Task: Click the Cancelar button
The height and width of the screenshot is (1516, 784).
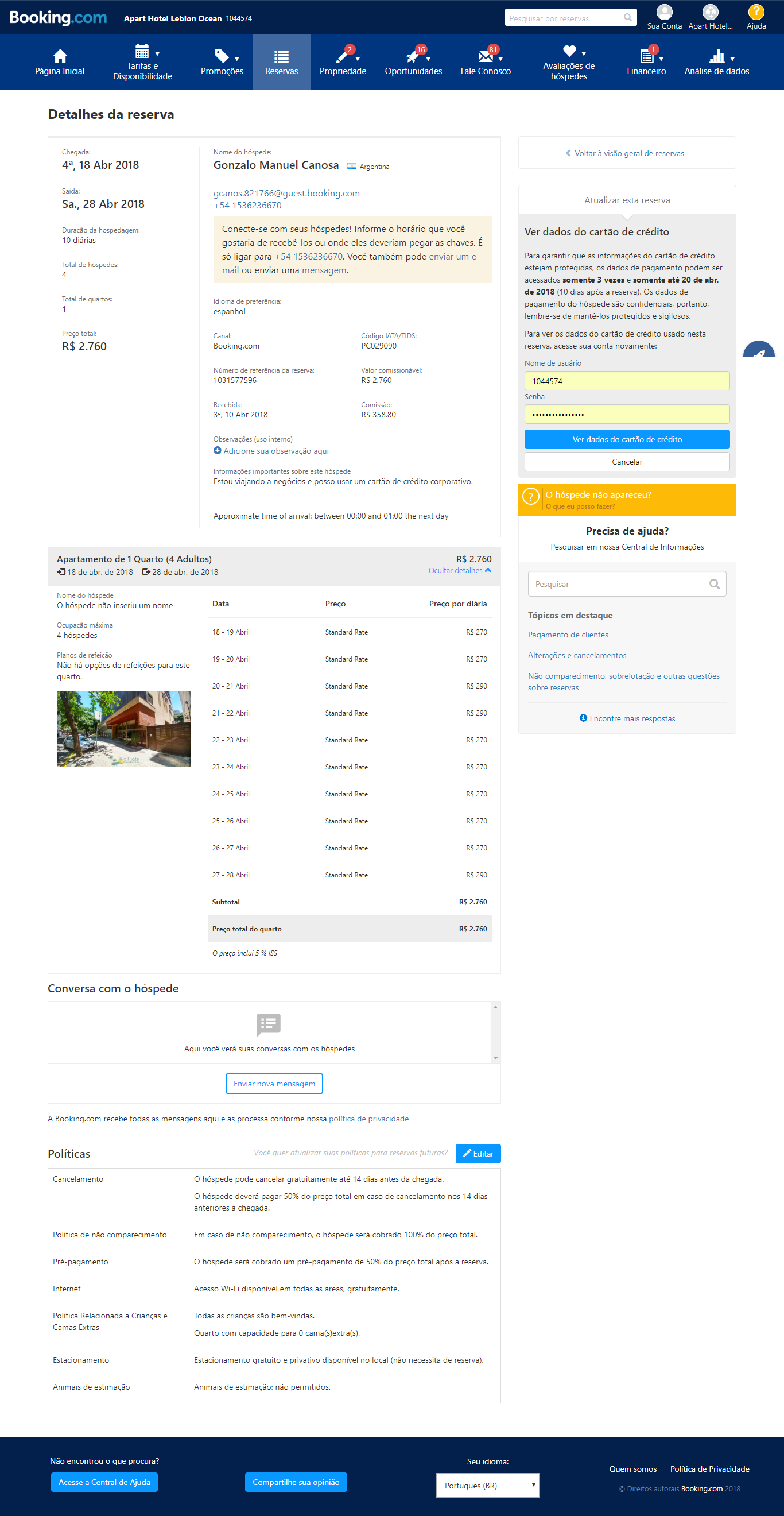Action: 627,462
